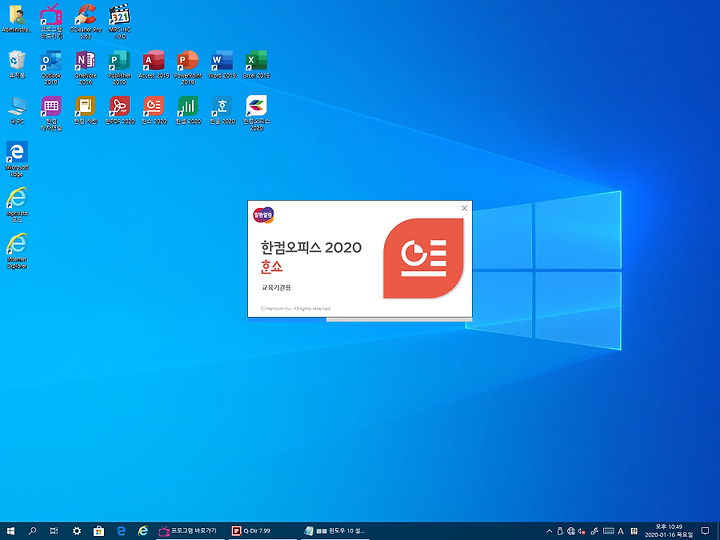This screenshot has height=540, width=720.
Task: Toggle the Korean Hanja IME indicator
Action: tap(634, 531)
